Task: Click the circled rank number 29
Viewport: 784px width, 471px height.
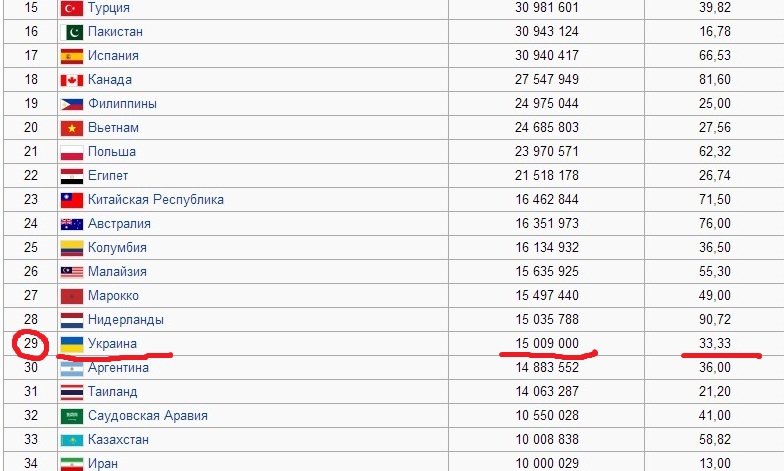Action: [30, 344]
